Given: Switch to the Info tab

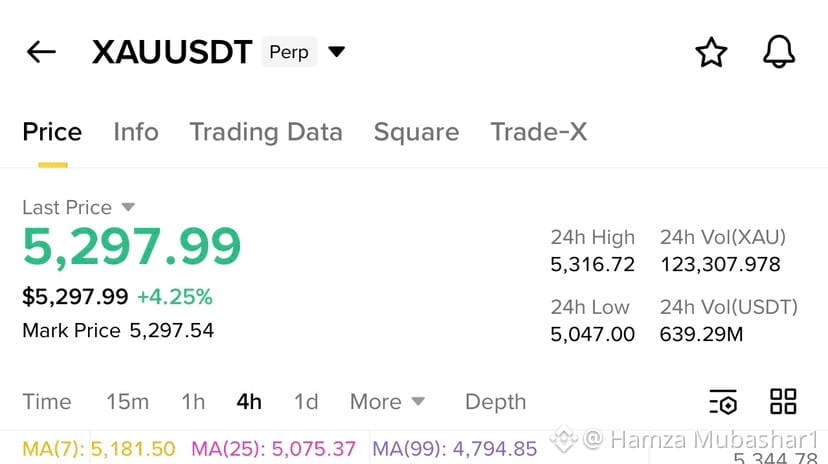Looking at the screenshot, I should point(136,132).
